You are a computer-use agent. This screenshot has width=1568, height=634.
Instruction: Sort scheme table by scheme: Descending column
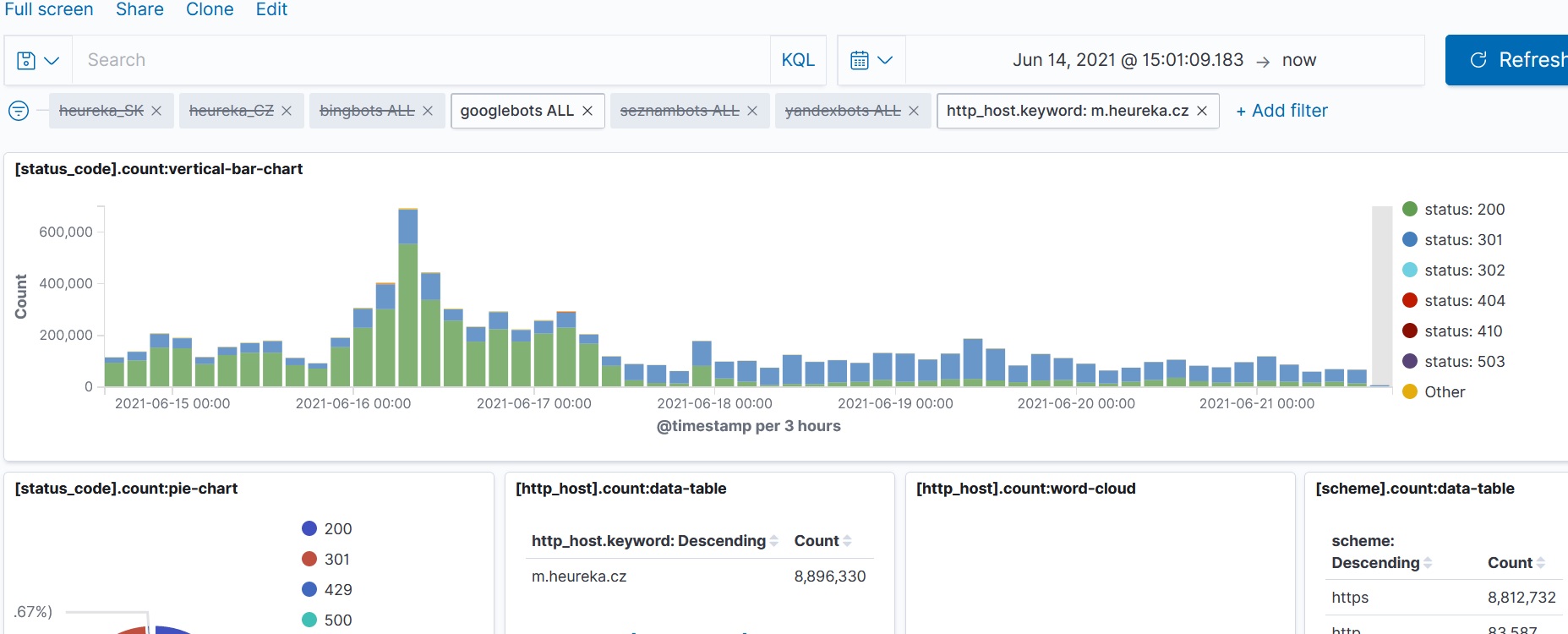[1381, 552]
